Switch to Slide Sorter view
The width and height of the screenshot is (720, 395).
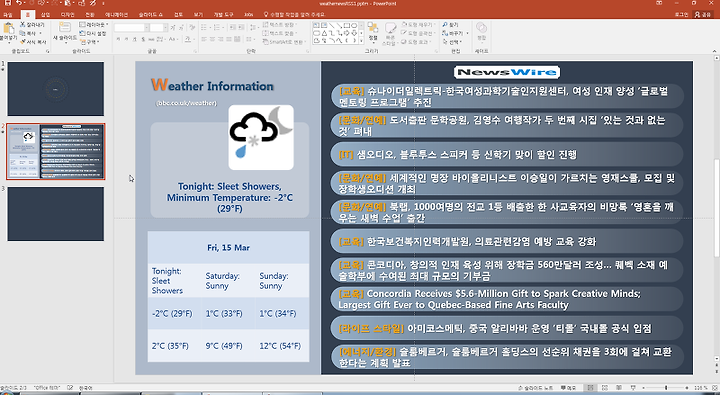(x=605, y=388)
